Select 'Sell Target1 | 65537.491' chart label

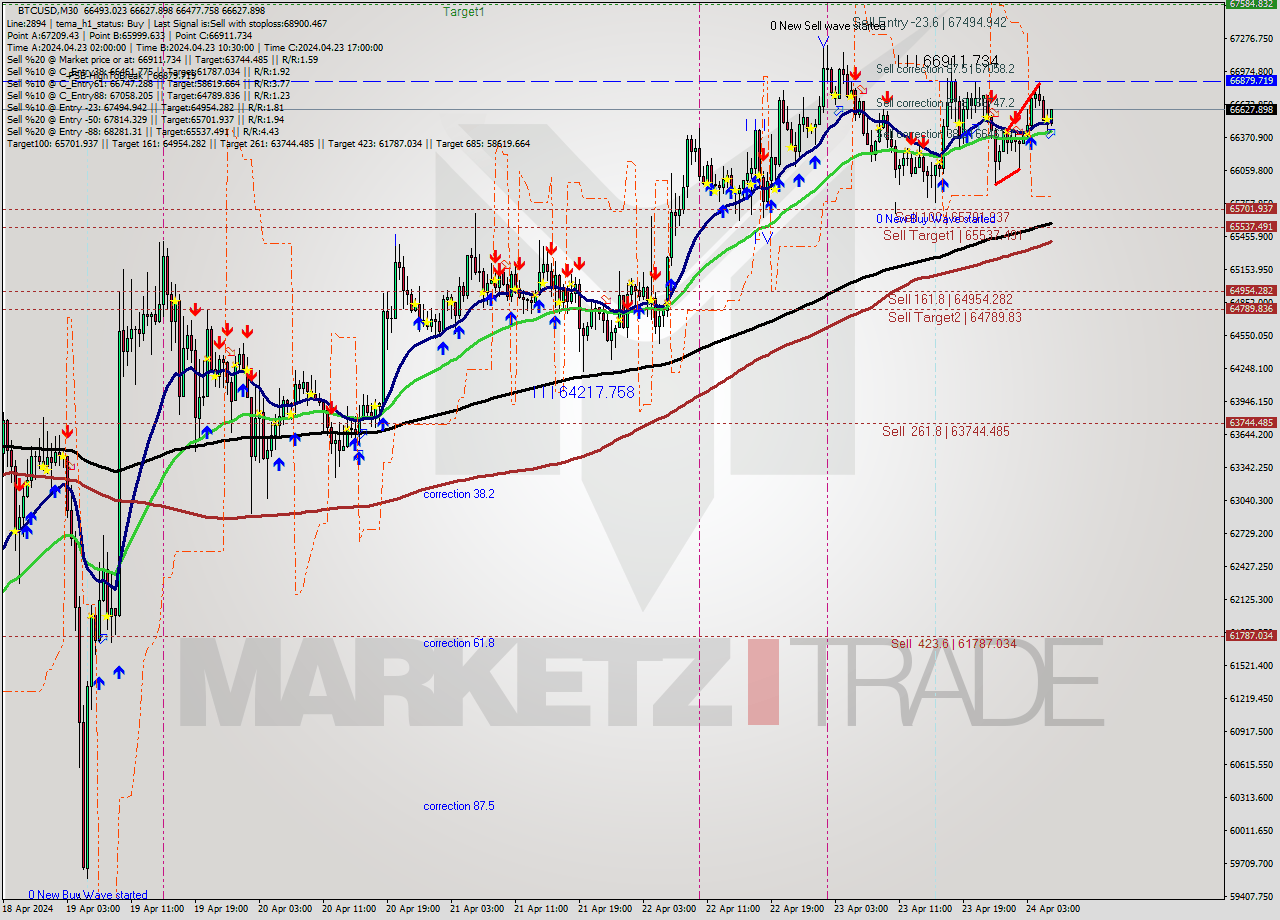point(952,235)
